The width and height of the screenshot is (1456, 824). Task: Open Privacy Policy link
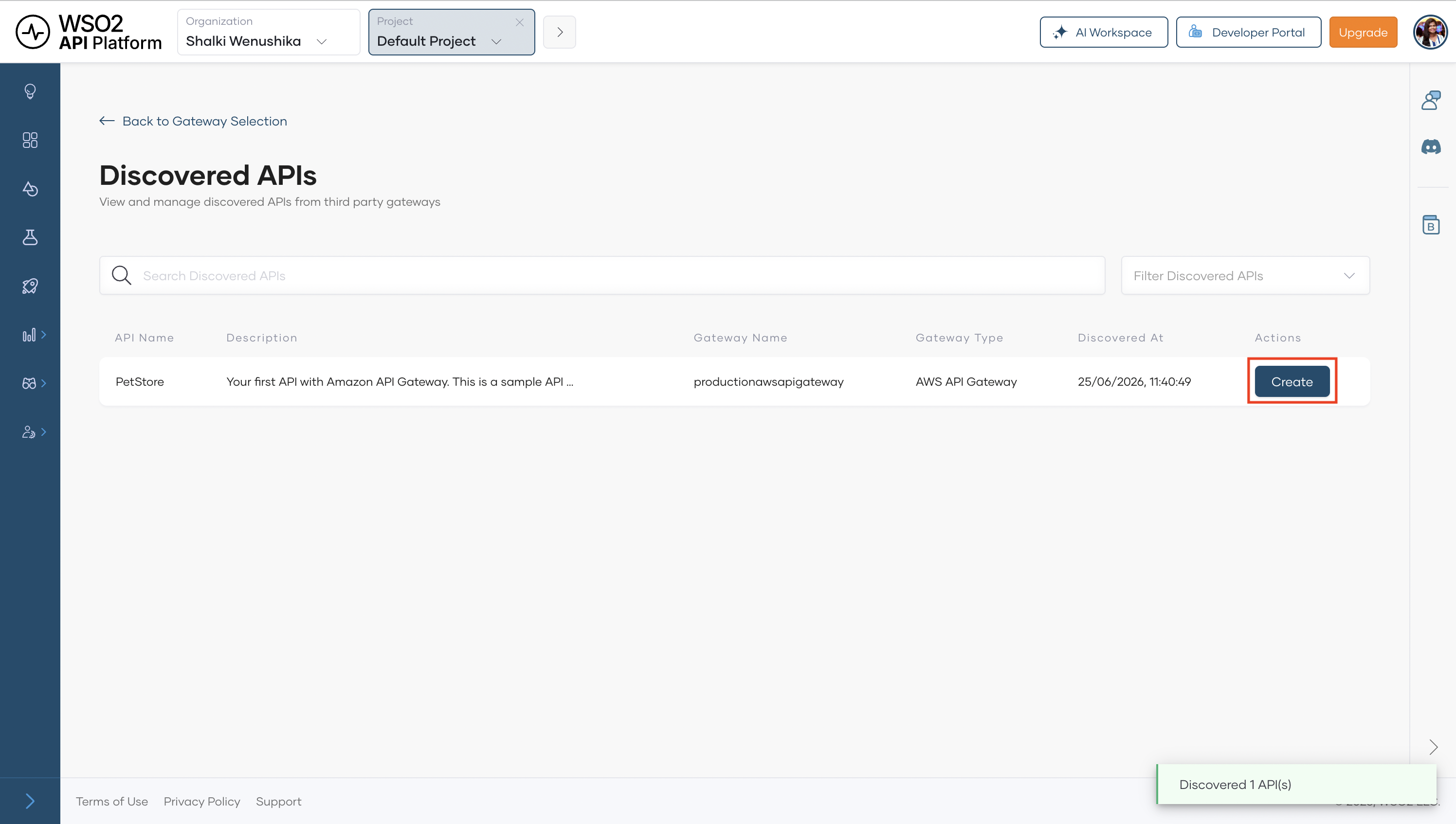pos(201,801)
